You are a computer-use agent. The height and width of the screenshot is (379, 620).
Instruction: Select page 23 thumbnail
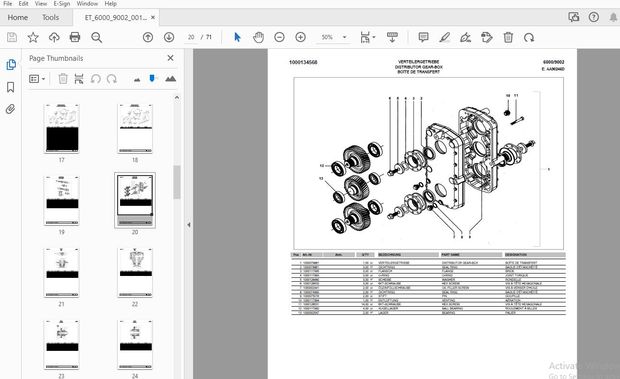click(61, 345)
